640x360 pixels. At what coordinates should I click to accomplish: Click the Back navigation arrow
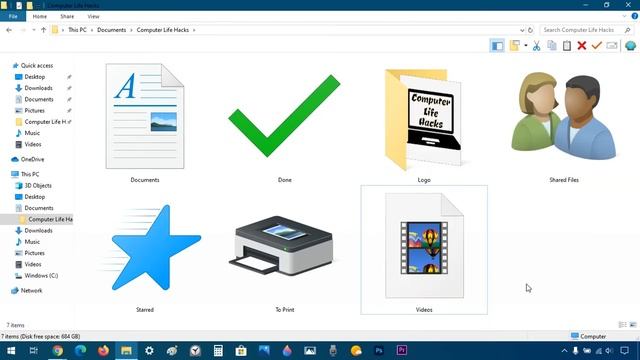[x=9, y=30]
